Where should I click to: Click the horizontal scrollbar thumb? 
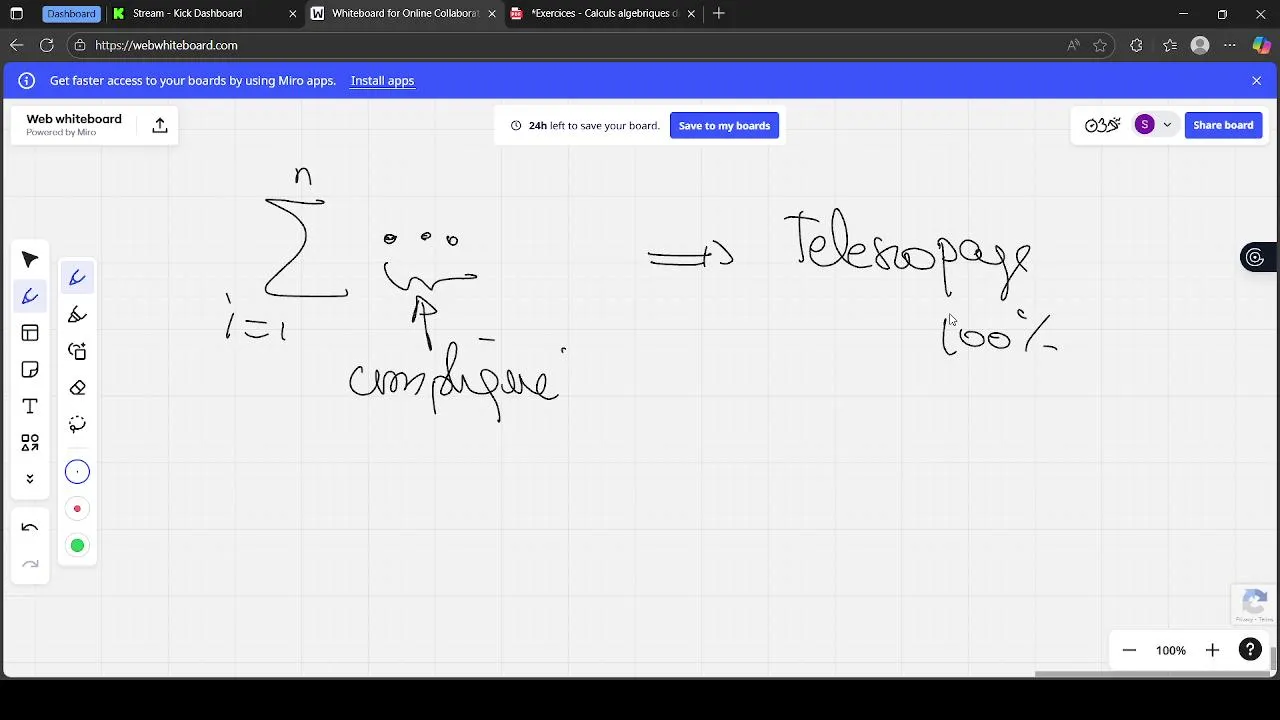click(1150, 674)
